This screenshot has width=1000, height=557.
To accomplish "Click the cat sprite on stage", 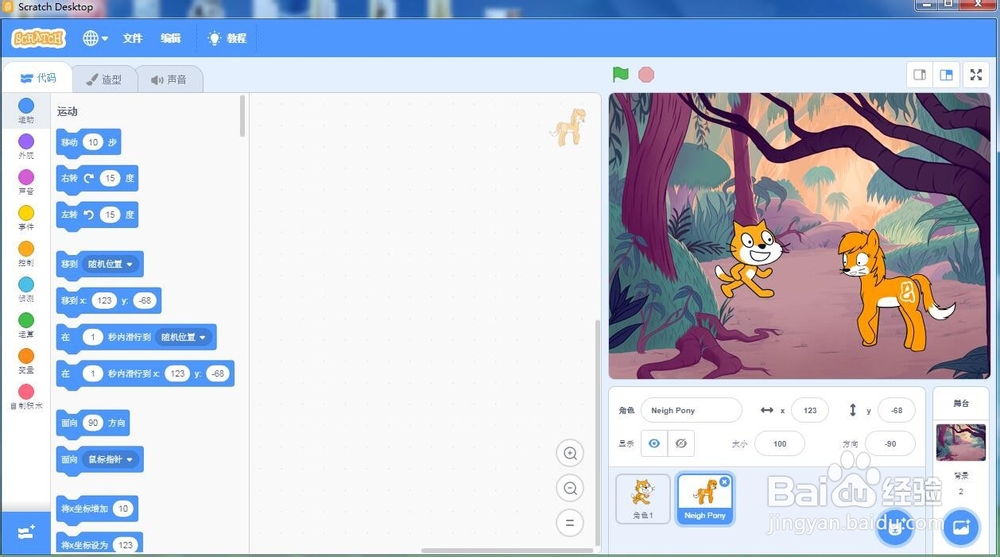I will [x=751, y=258].
